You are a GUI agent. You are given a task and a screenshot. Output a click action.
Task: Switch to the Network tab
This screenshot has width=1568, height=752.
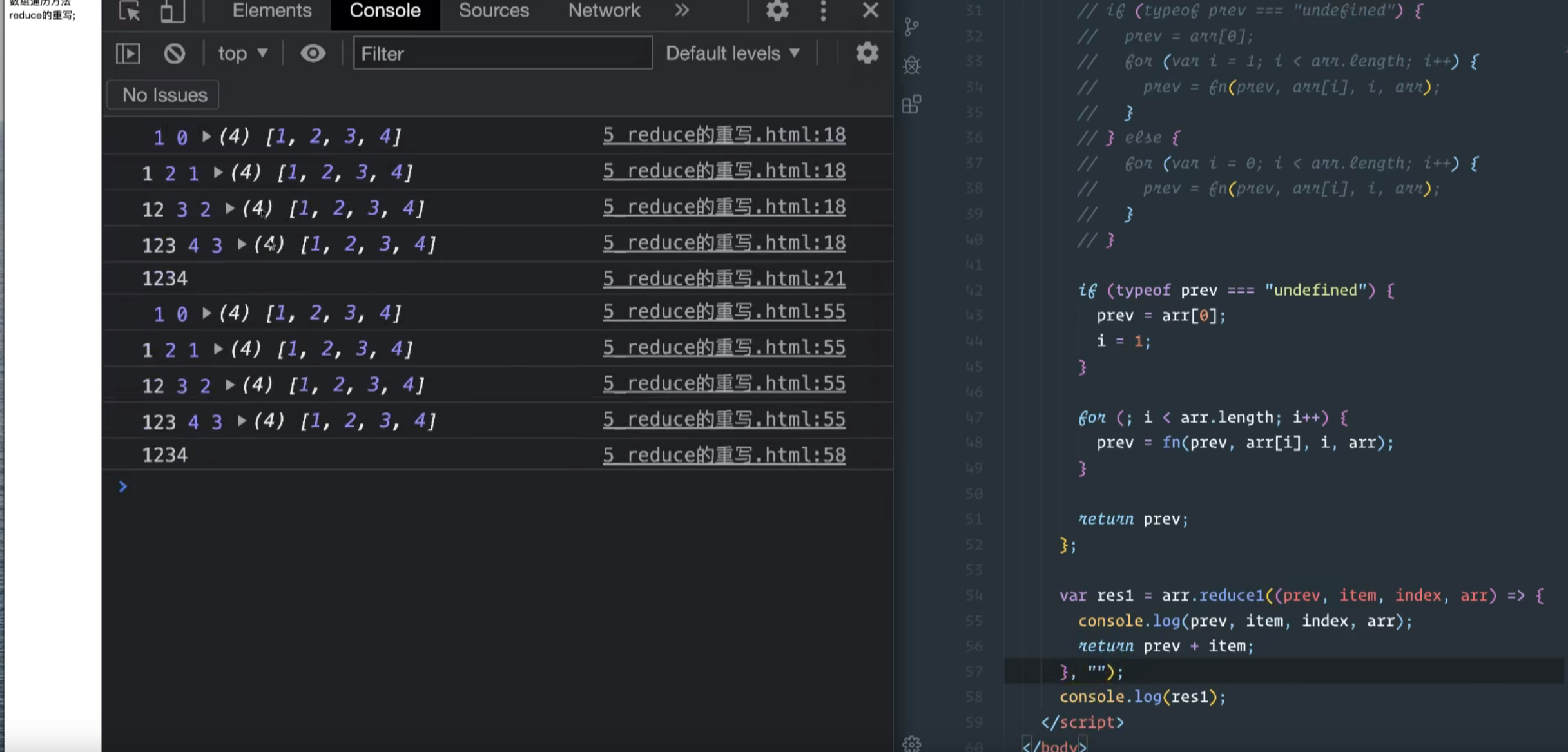pos(604,11)
